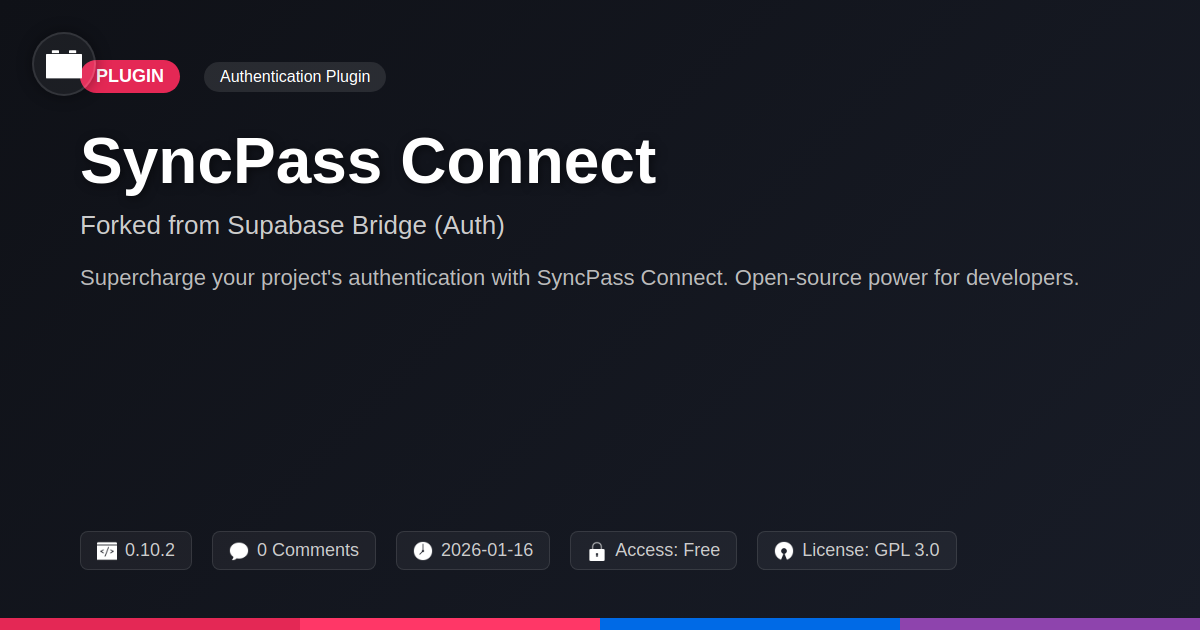The height and width of the screenshot is (630, 1200).
Task: Click the 0.10.2 version chip
Action: [x=136, y=551]
